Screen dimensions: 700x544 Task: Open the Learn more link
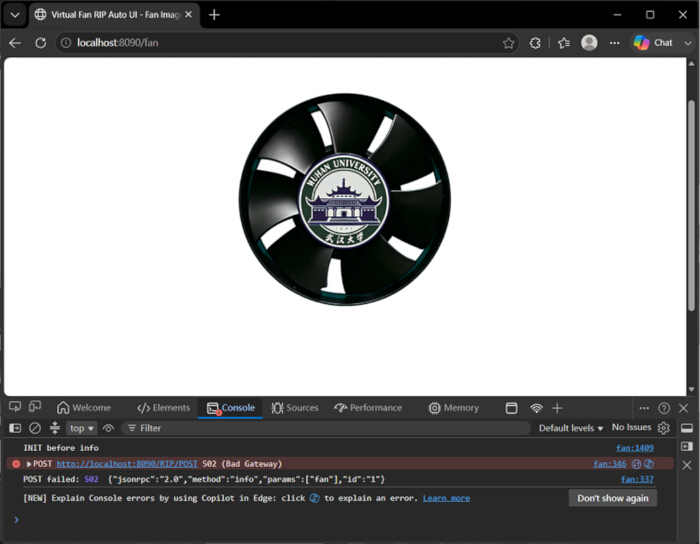point(446,498)
